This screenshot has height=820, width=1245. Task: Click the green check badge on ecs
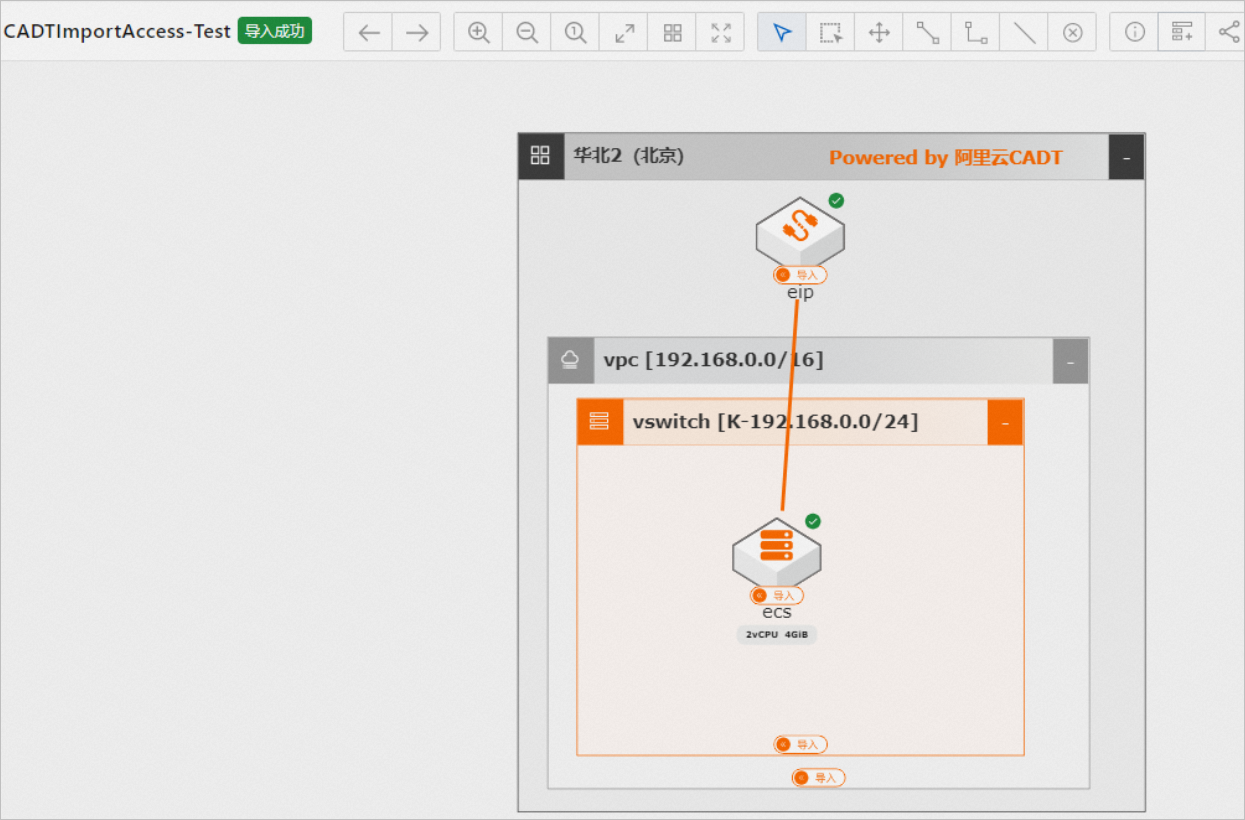point(813,522)
